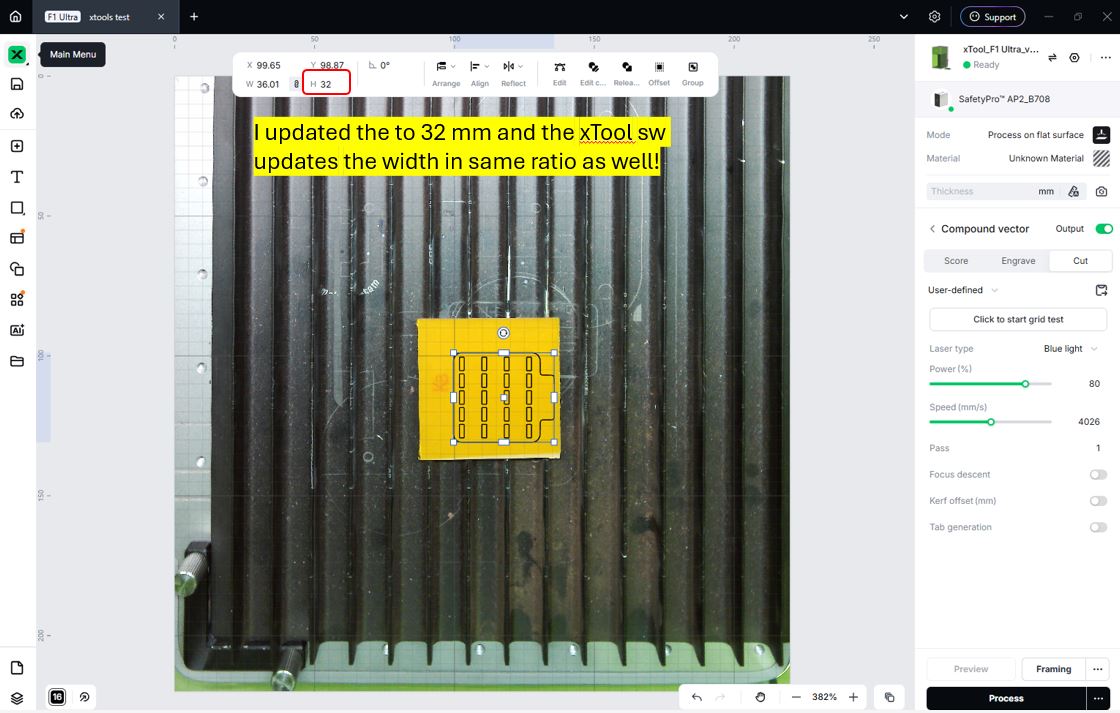Open the AI image tool icon

click(17, 330)
